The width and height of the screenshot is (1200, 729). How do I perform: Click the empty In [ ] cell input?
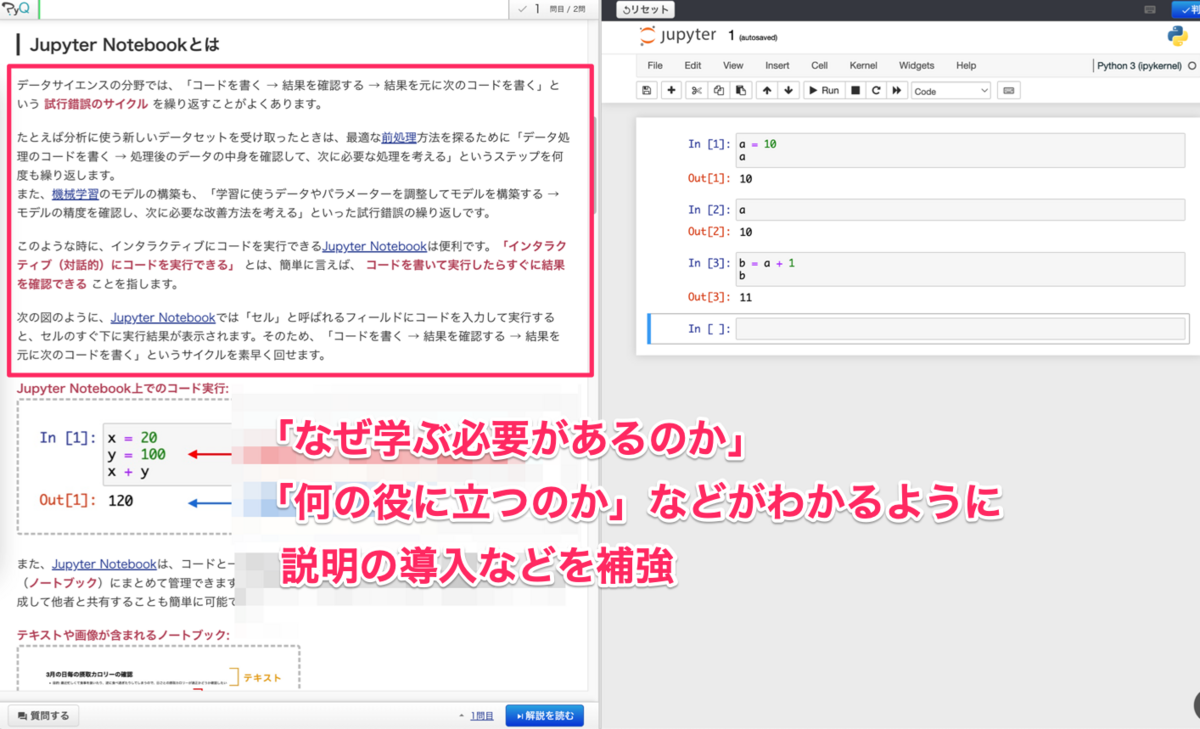(x=961, y=329)
